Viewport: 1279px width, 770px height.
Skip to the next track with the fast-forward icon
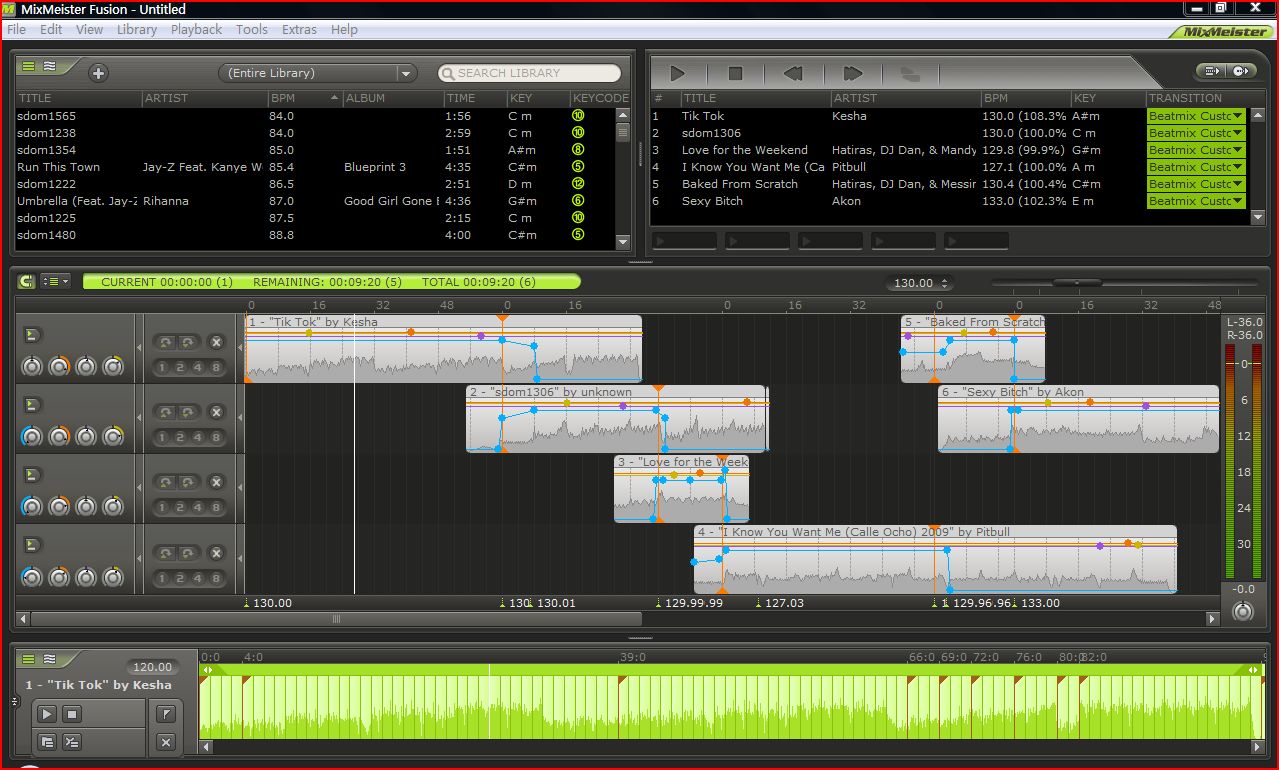click(x=852, y=73)
